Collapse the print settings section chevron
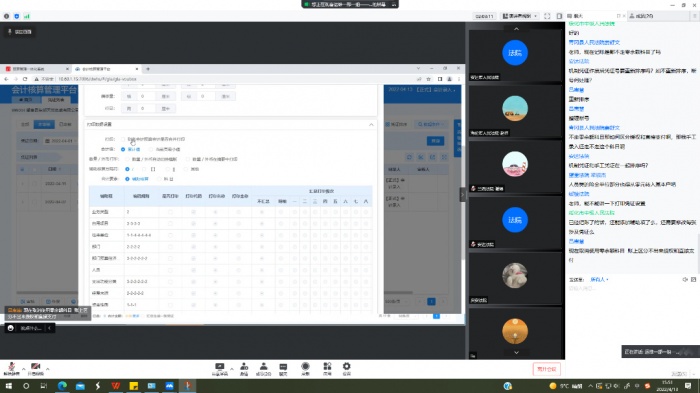 click(371, 125)
